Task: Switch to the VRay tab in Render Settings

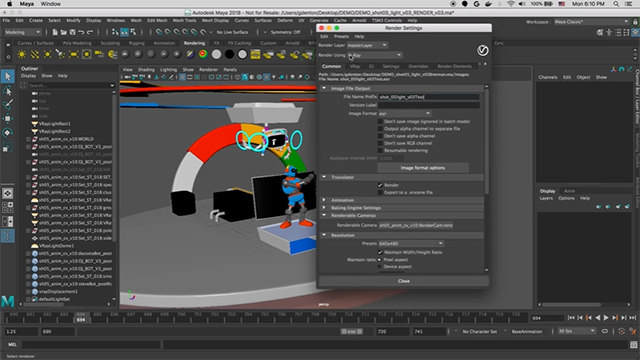Action: pos(355,66)
